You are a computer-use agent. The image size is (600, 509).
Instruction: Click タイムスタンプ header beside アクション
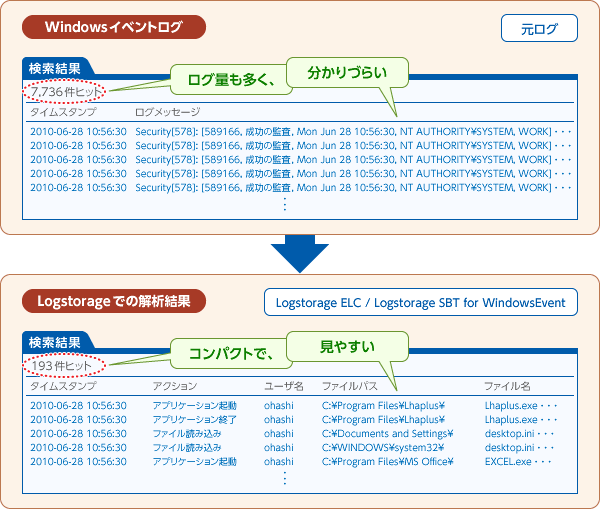point(63,386)
